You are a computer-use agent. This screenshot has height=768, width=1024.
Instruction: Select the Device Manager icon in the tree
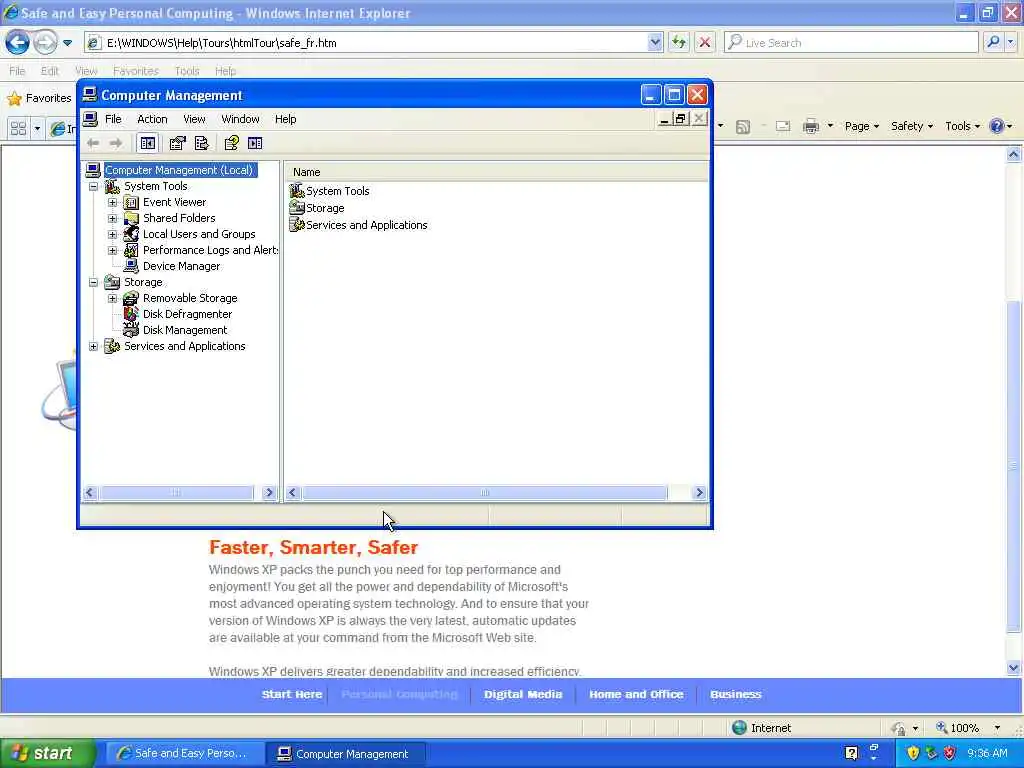tap(131, 266)
